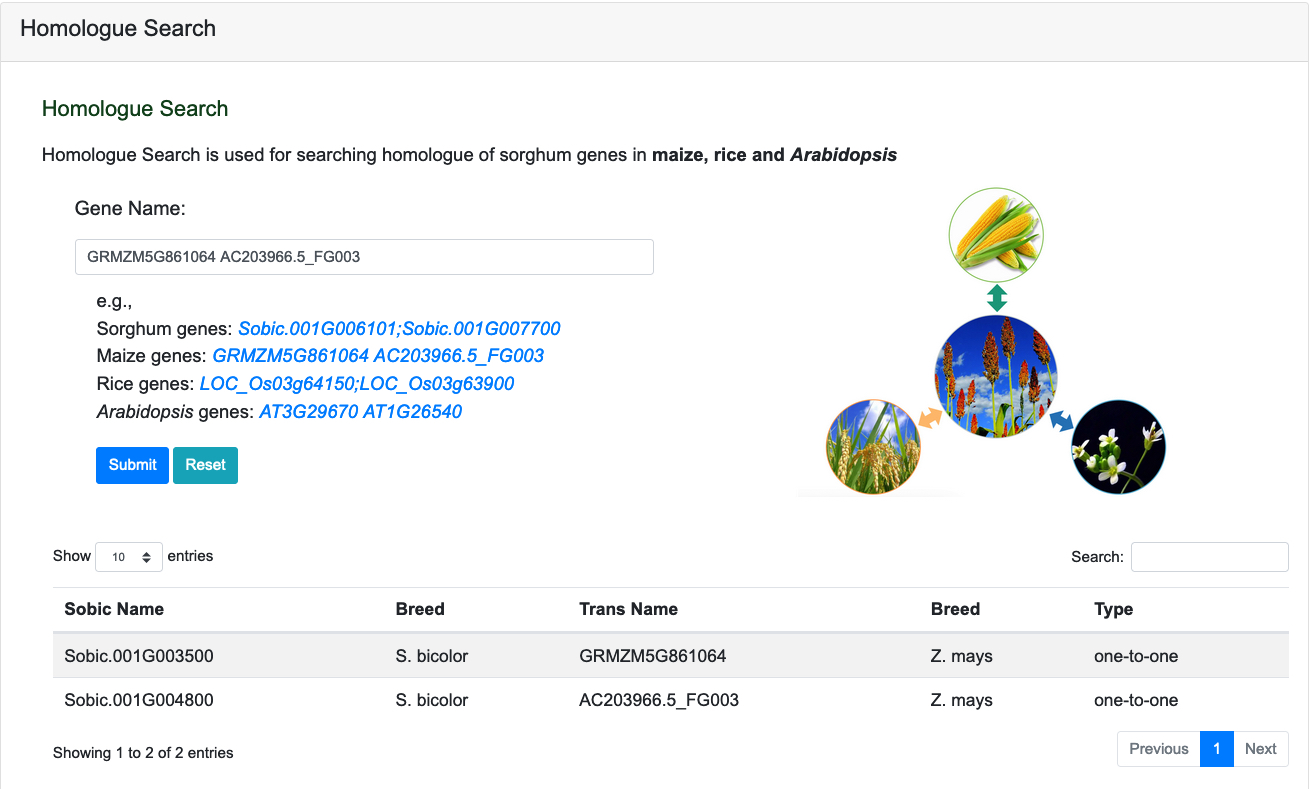The height and width of the screenshot is (789, 1310).
Task: Use the Maize genes example link
Action: [378, 356]
